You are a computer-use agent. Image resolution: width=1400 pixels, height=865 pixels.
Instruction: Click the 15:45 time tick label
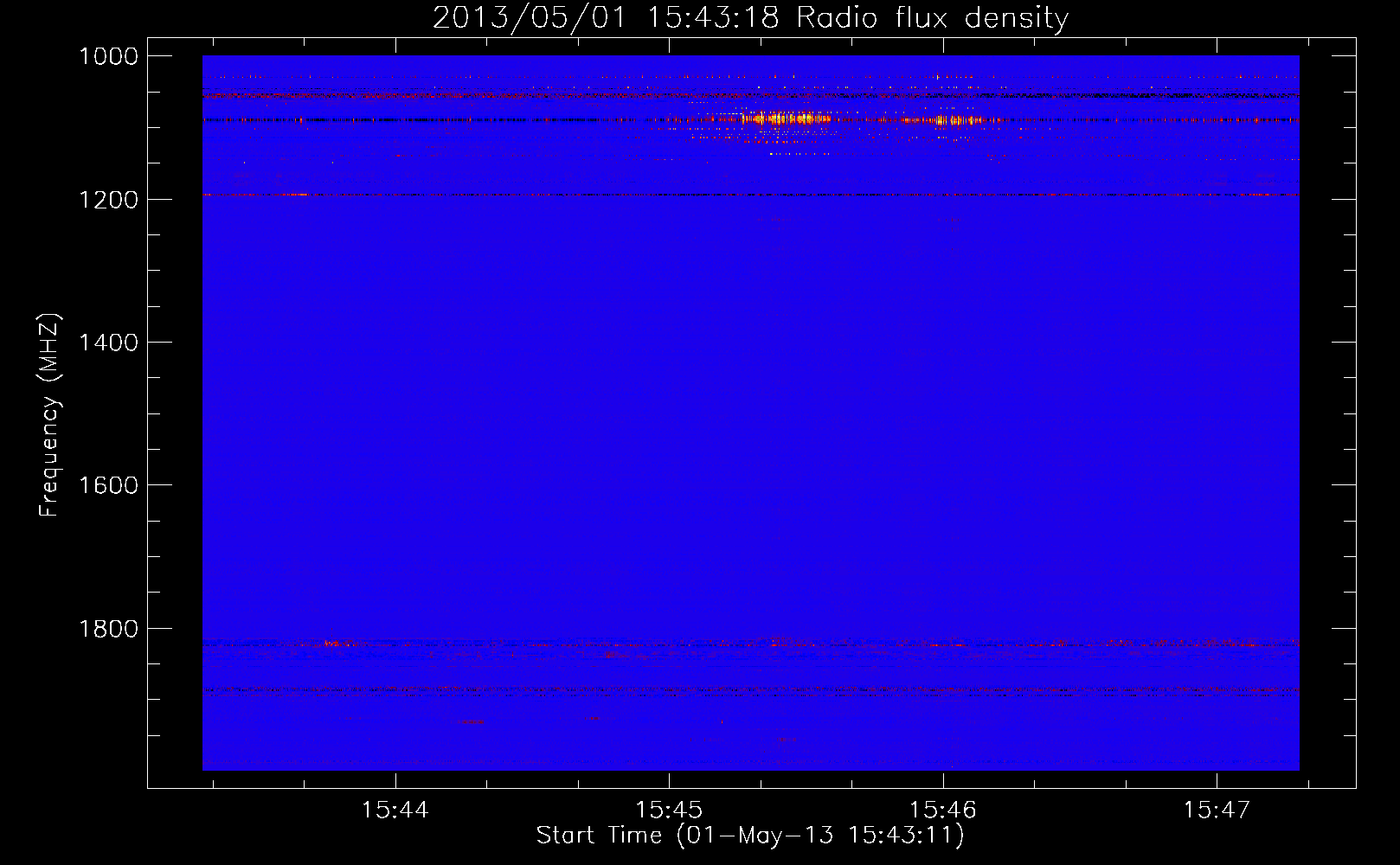(669, 811)
